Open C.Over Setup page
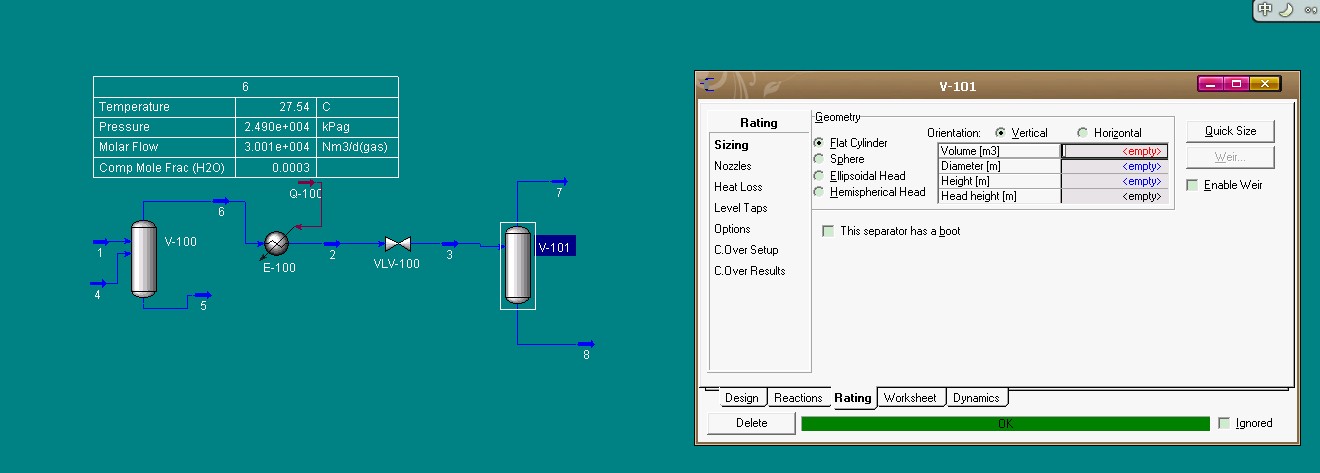The height and width of the screenshot is (473, 1320). [x=746, y=250]
